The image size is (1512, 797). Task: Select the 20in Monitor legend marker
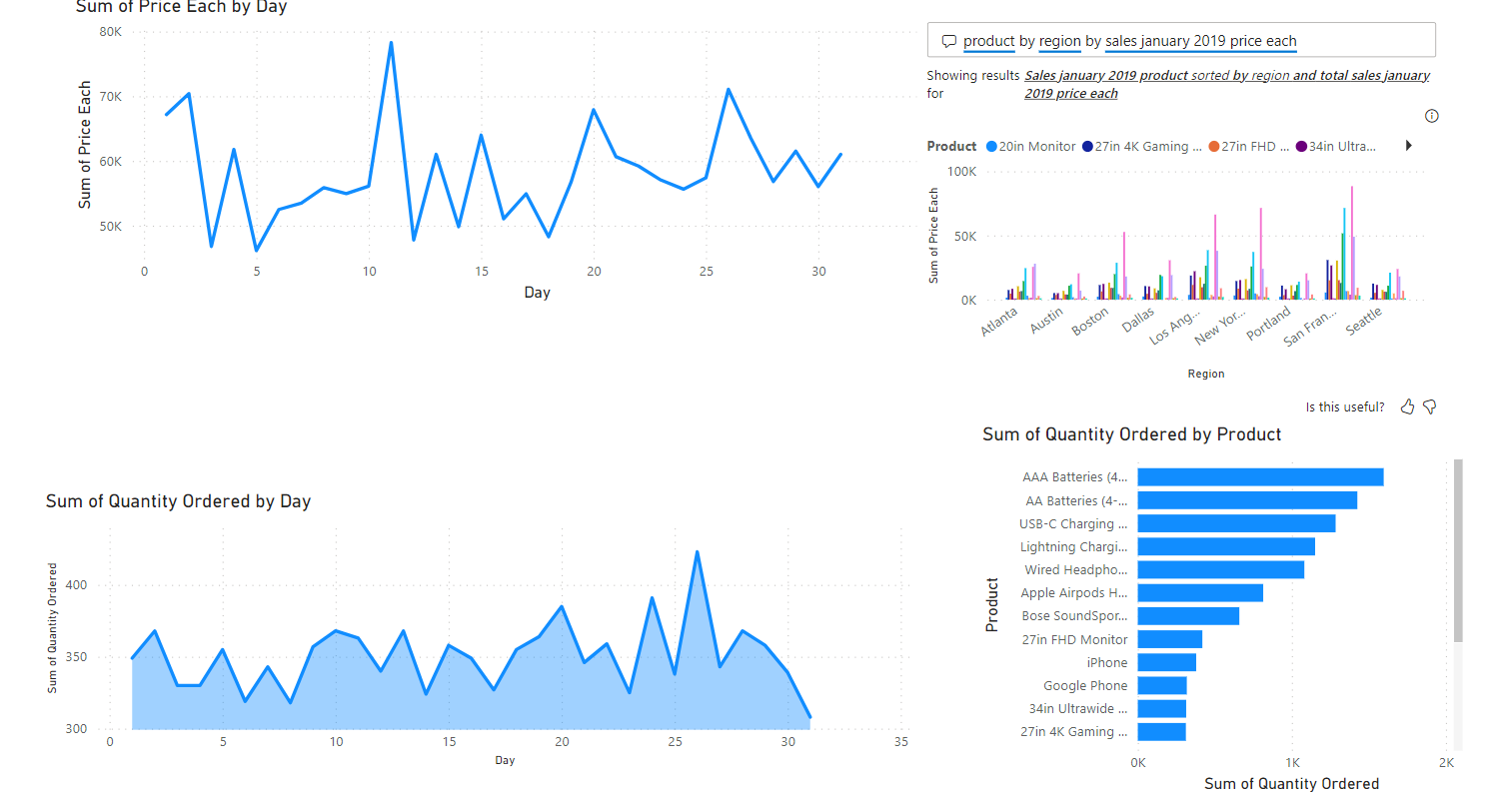click(x=991, y=147)
